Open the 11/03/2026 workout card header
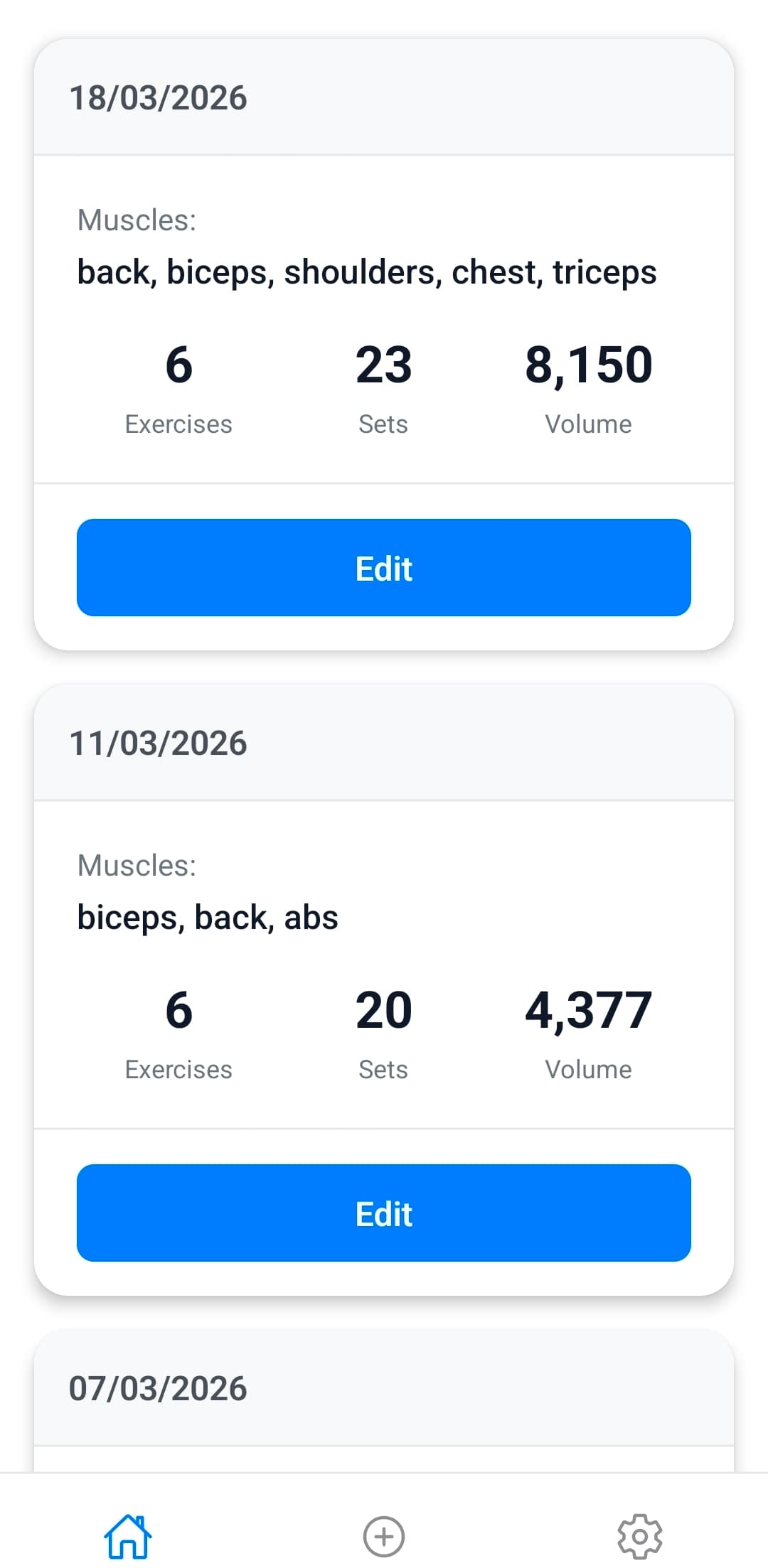 point(158,742)
